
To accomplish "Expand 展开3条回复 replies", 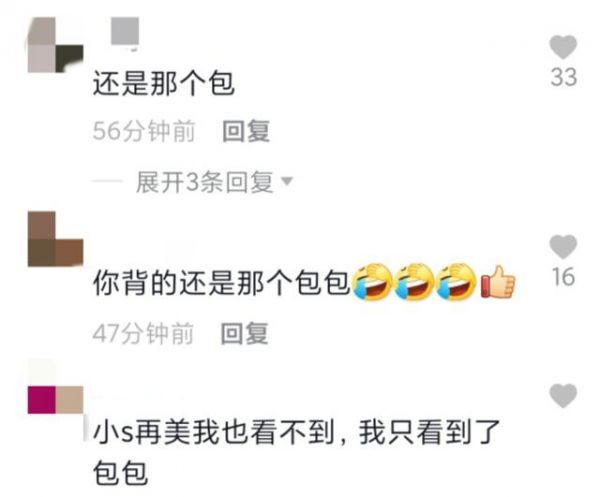I will [x=204, y=182].
